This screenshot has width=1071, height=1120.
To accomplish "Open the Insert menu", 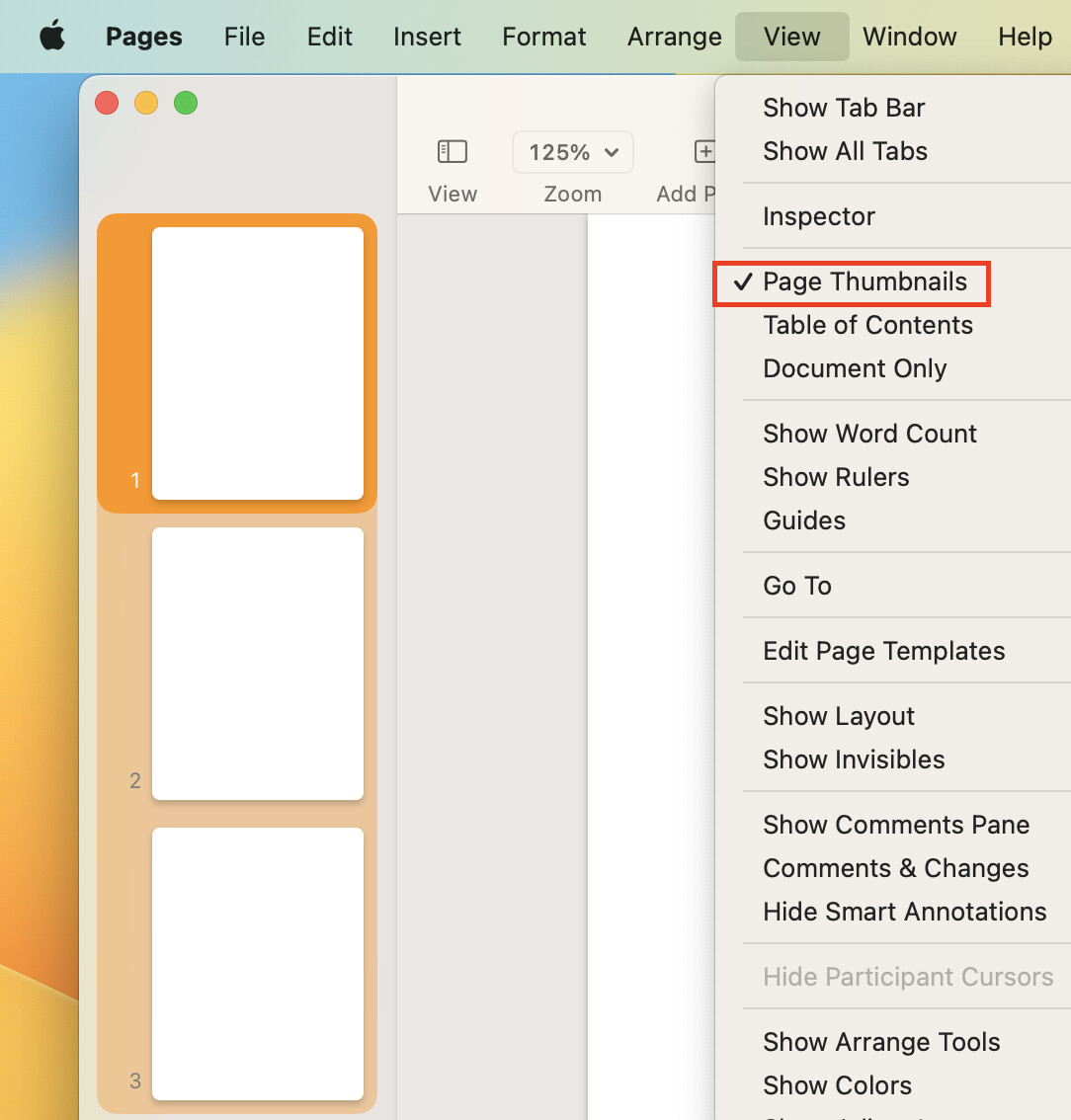I will (x=427, y=37).
